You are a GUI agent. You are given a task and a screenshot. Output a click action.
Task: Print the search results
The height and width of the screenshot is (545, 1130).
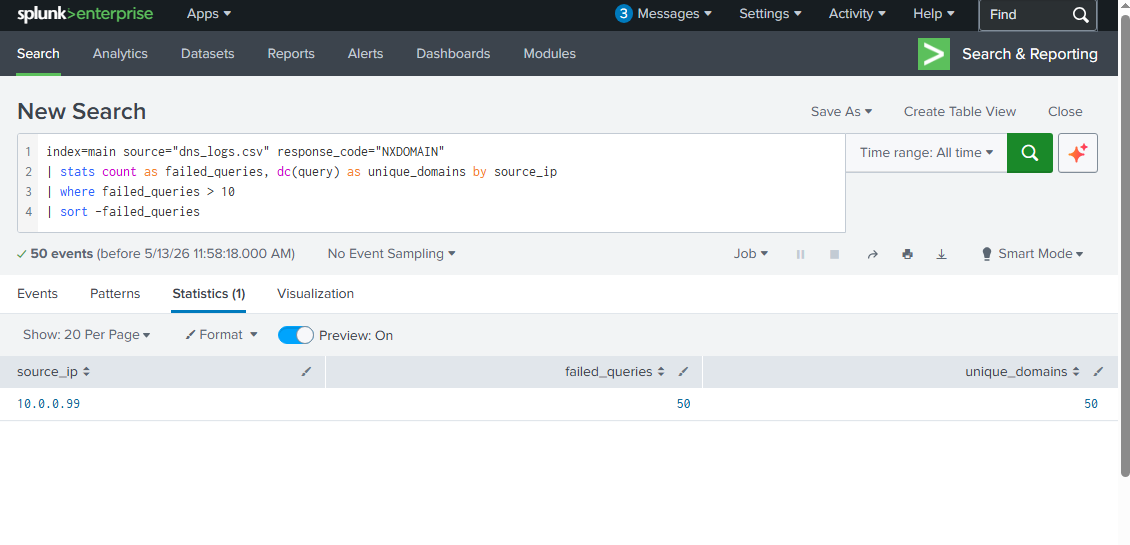pos(907,254)
